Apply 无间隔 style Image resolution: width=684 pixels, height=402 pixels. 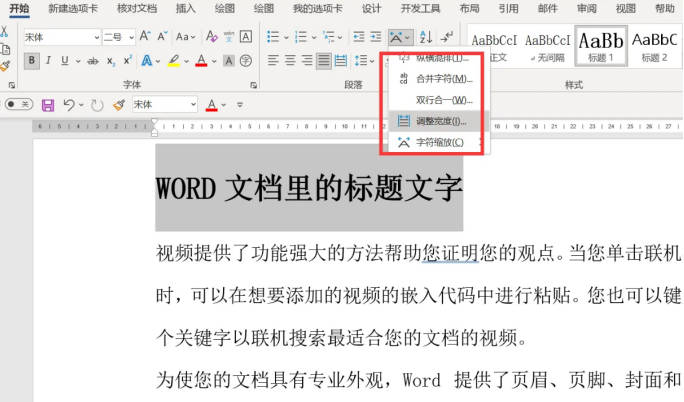[547, 47]
